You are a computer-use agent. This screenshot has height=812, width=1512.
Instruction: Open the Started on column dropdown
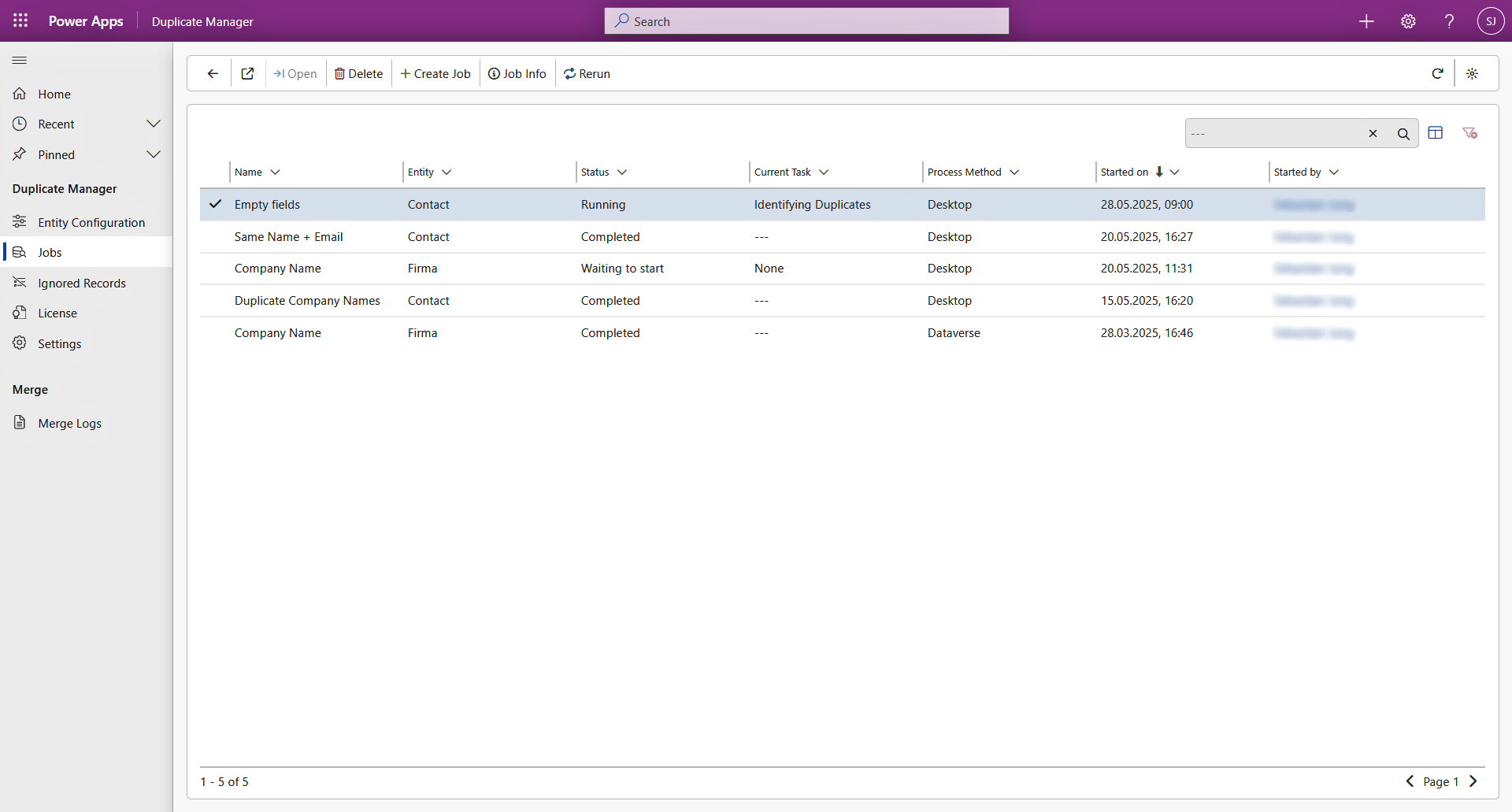coord(1175,172)
